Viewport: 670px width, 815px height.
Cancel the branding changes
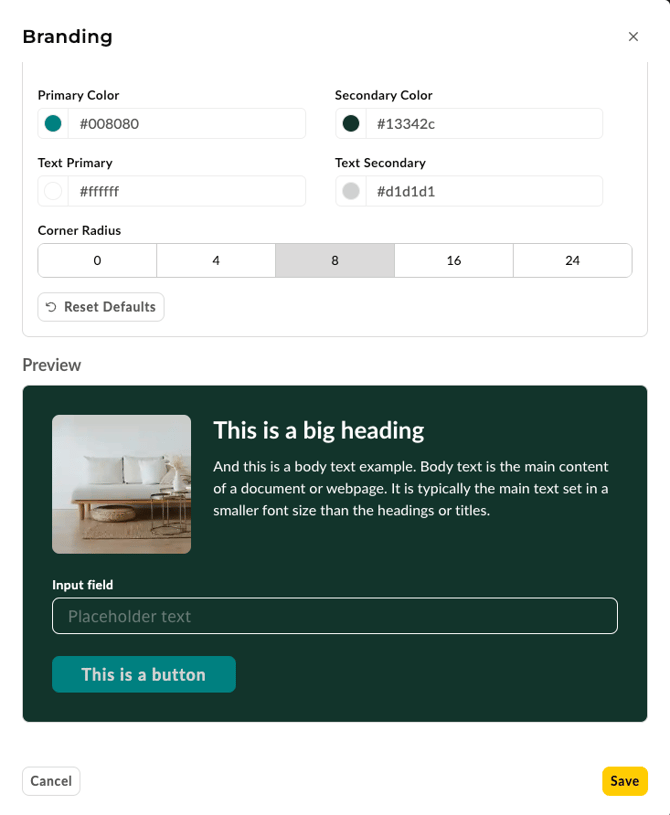pyautogui.click(x=51, y=781)
